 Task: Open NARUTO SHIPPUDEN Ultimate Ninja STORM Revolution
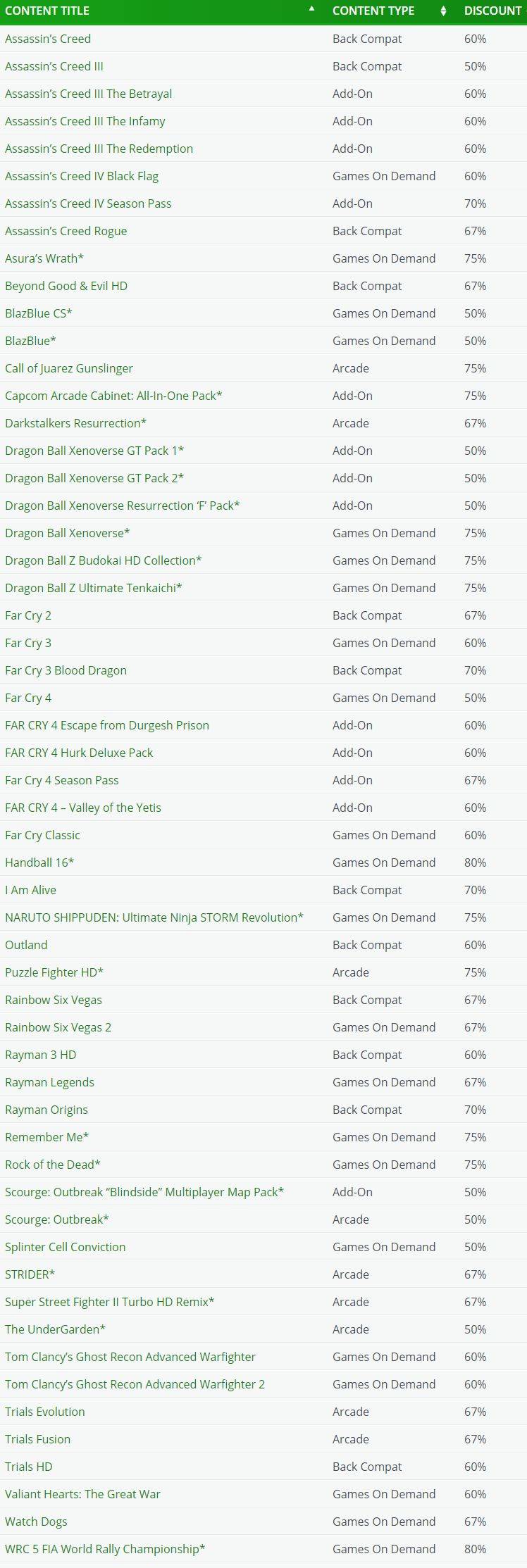click(x=154, y=917)
